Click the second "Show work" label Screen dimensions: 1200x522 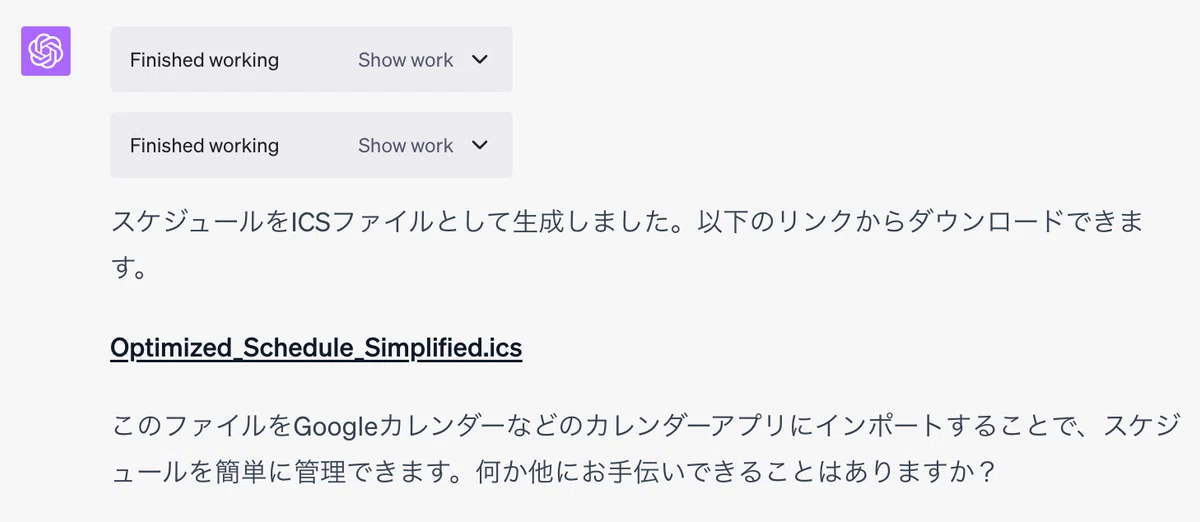coord(406,145)
